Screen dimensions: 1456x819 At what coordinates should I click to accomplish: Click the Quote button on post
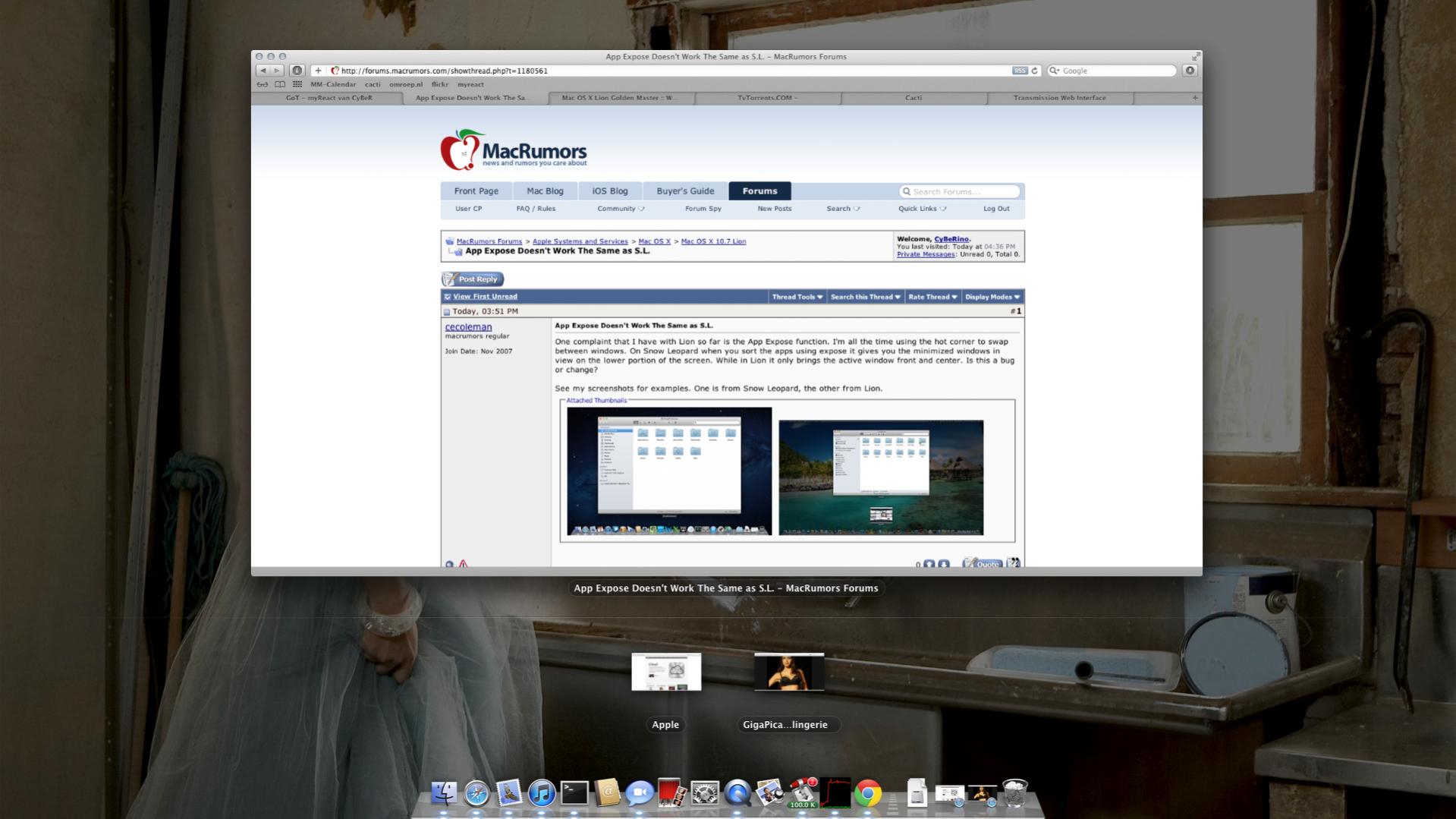coord(982,564)
